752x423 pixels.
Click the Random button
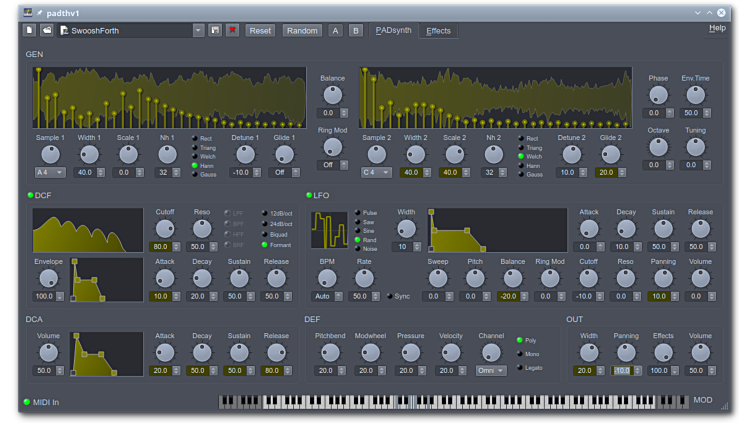pyautogui.click(x=302, y=31)
